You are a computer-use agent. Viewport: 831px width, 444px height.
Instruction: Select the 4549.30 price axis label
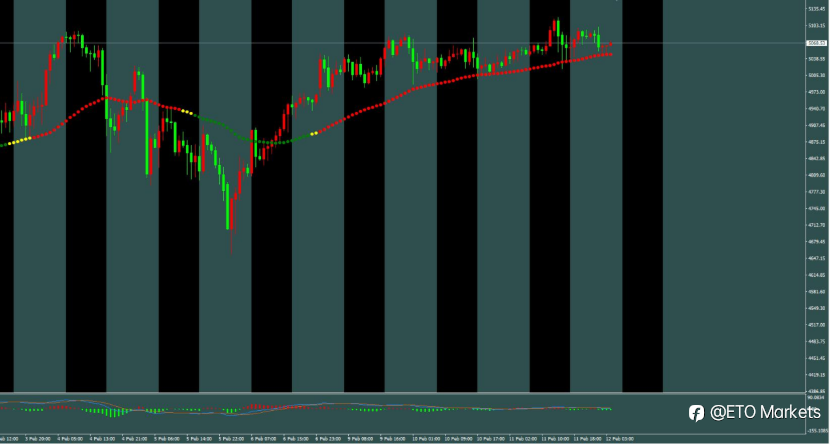coord(817,308)
